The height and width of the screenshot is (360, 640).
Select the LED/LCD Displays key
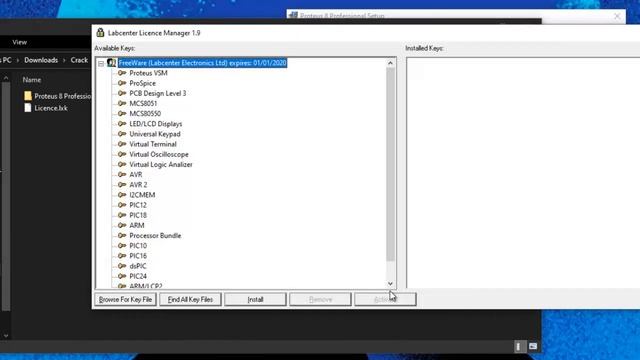[156, 124]
